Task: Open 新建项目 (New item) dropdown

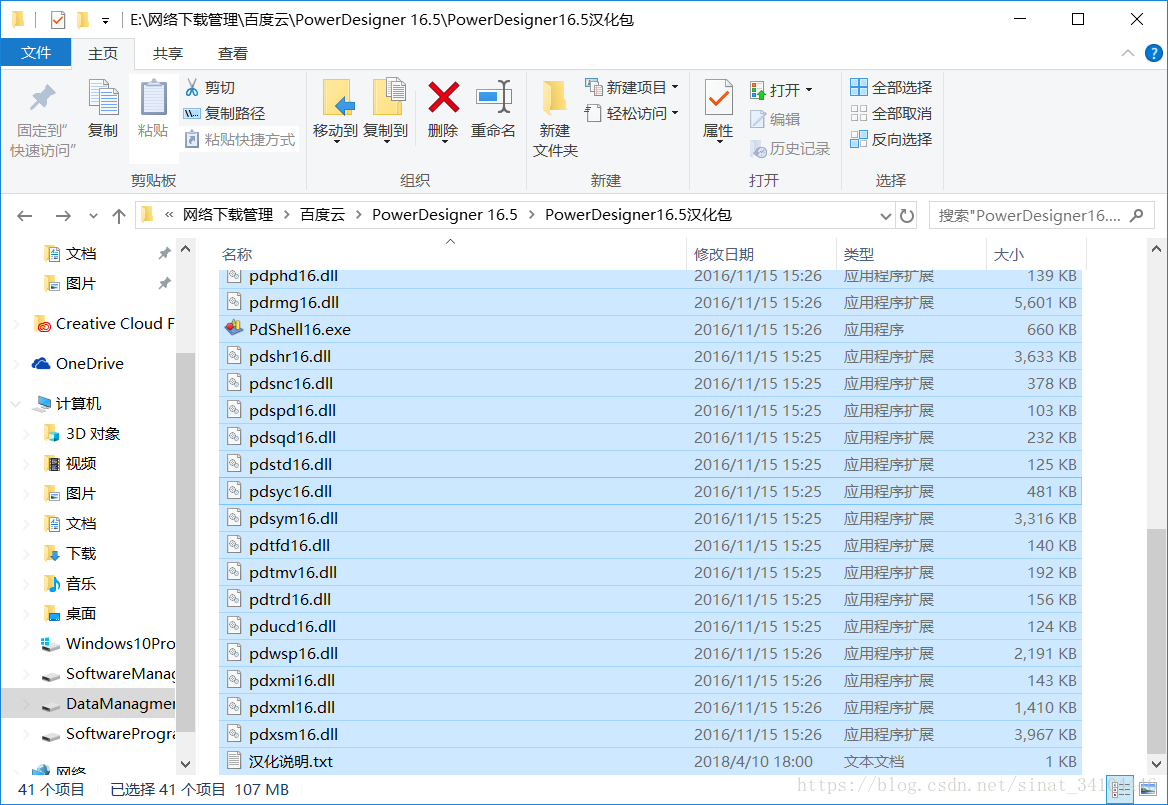Action: [632, 87]
